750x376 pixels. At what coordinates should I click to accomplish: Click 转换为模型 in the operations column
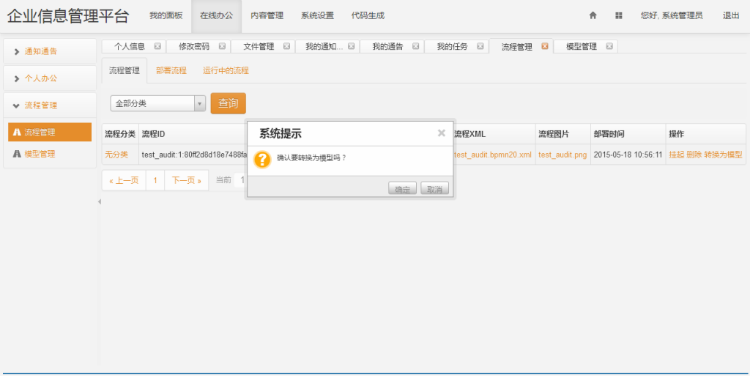723,155
